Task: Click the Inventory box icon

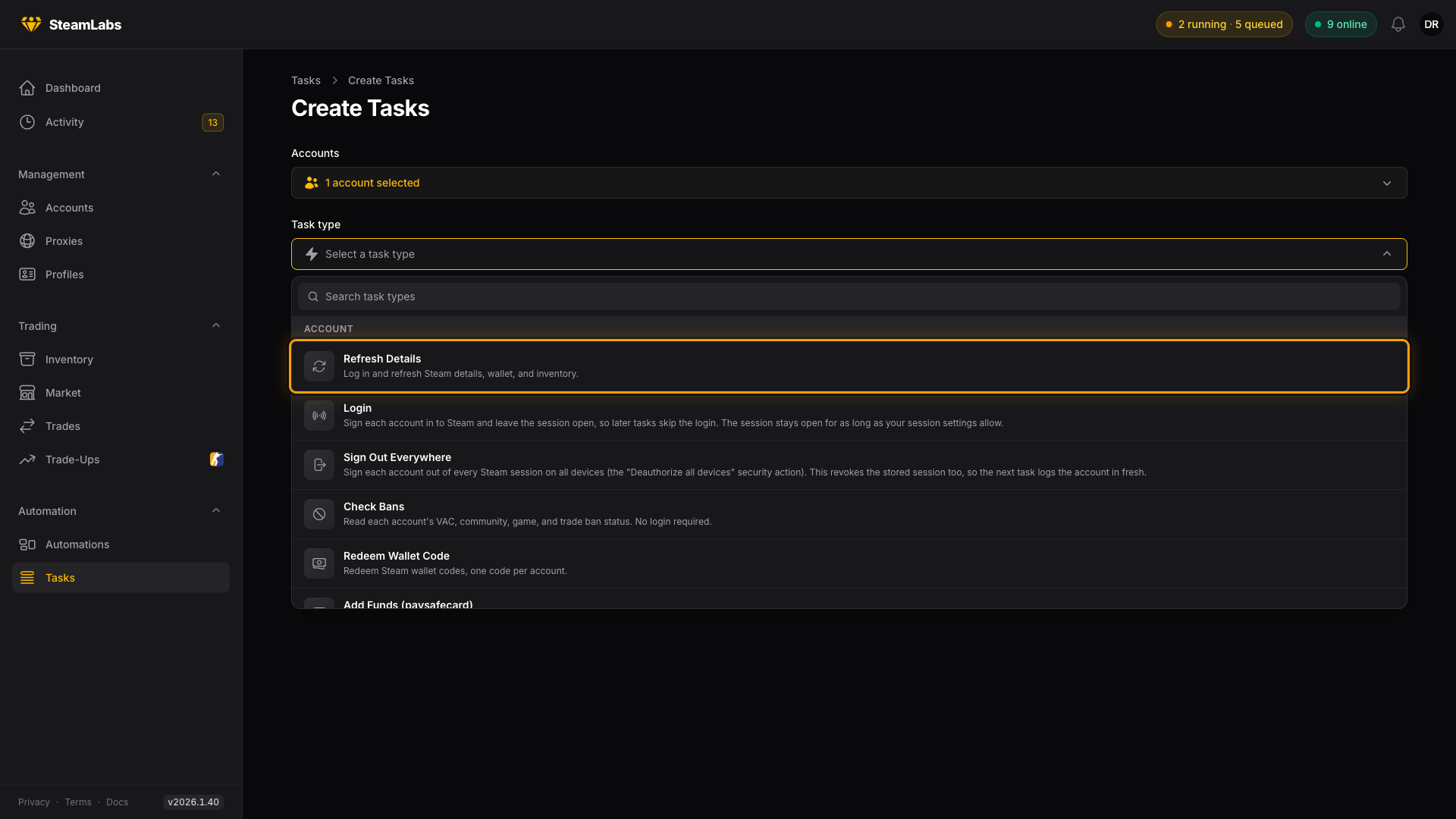Action: (27, 359)
